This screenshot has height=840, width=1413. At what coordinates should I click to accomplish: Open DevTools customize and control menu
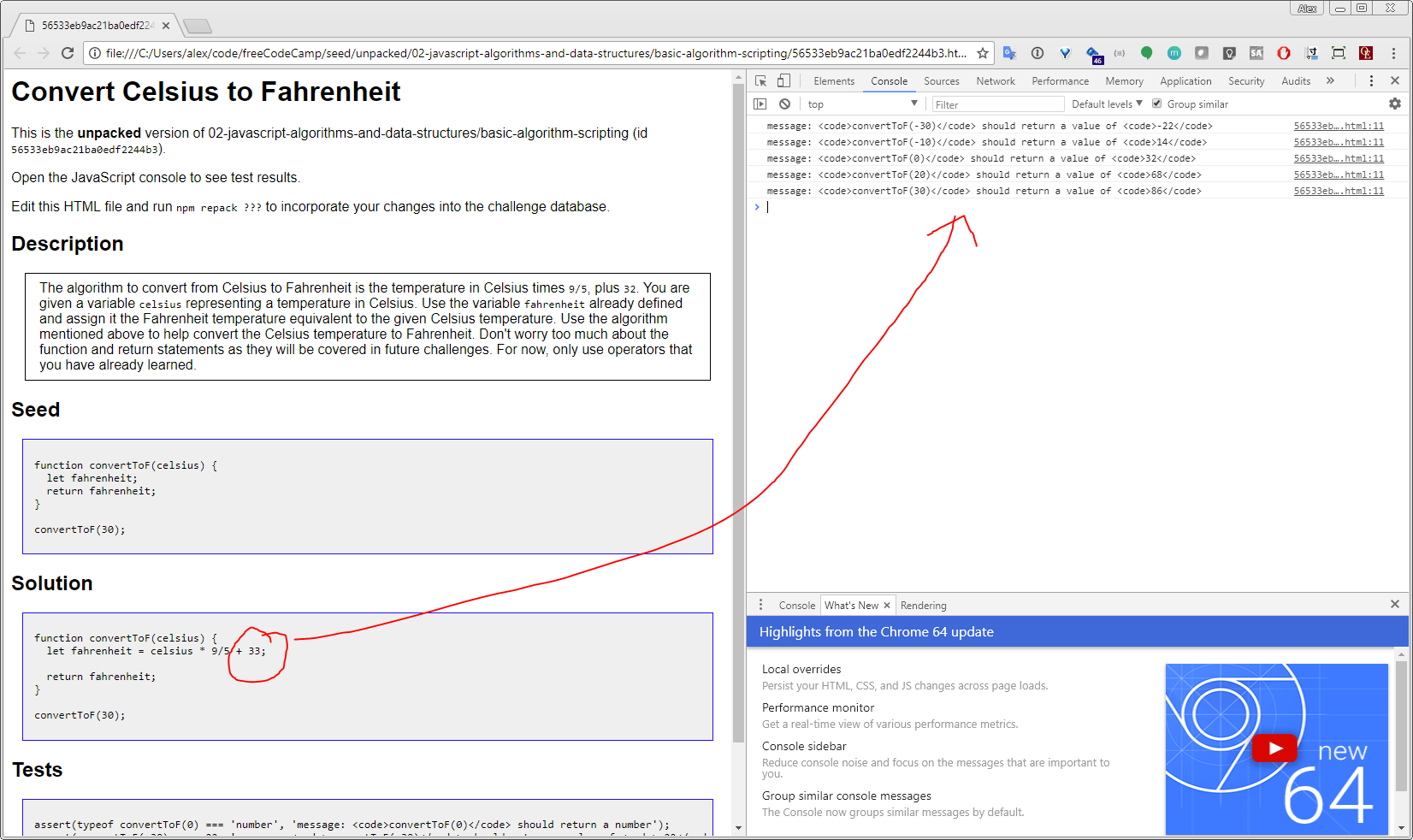1371,80
